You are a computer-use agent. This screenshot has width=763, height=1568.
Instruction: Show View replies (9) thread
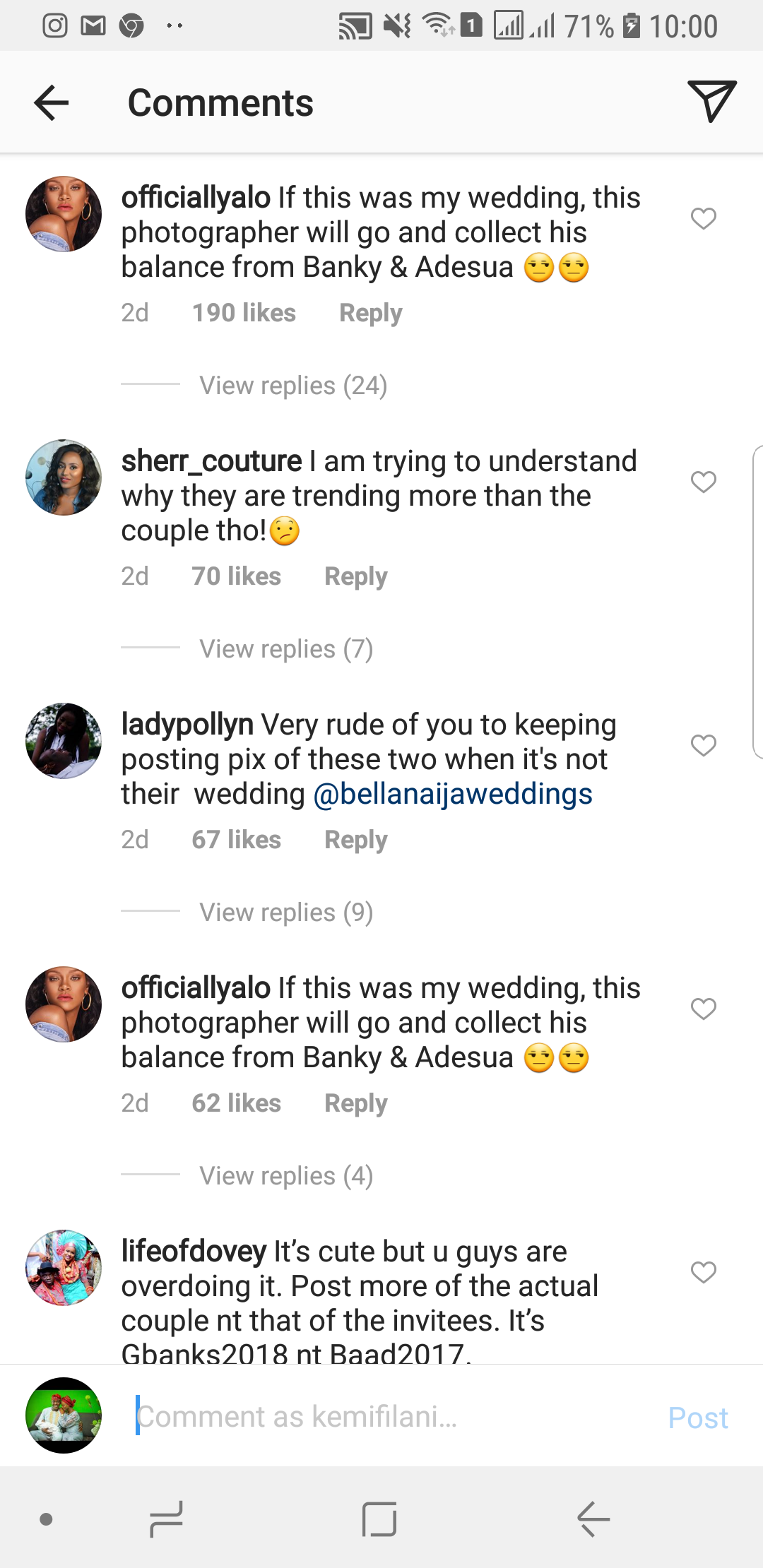click(286, 913)
